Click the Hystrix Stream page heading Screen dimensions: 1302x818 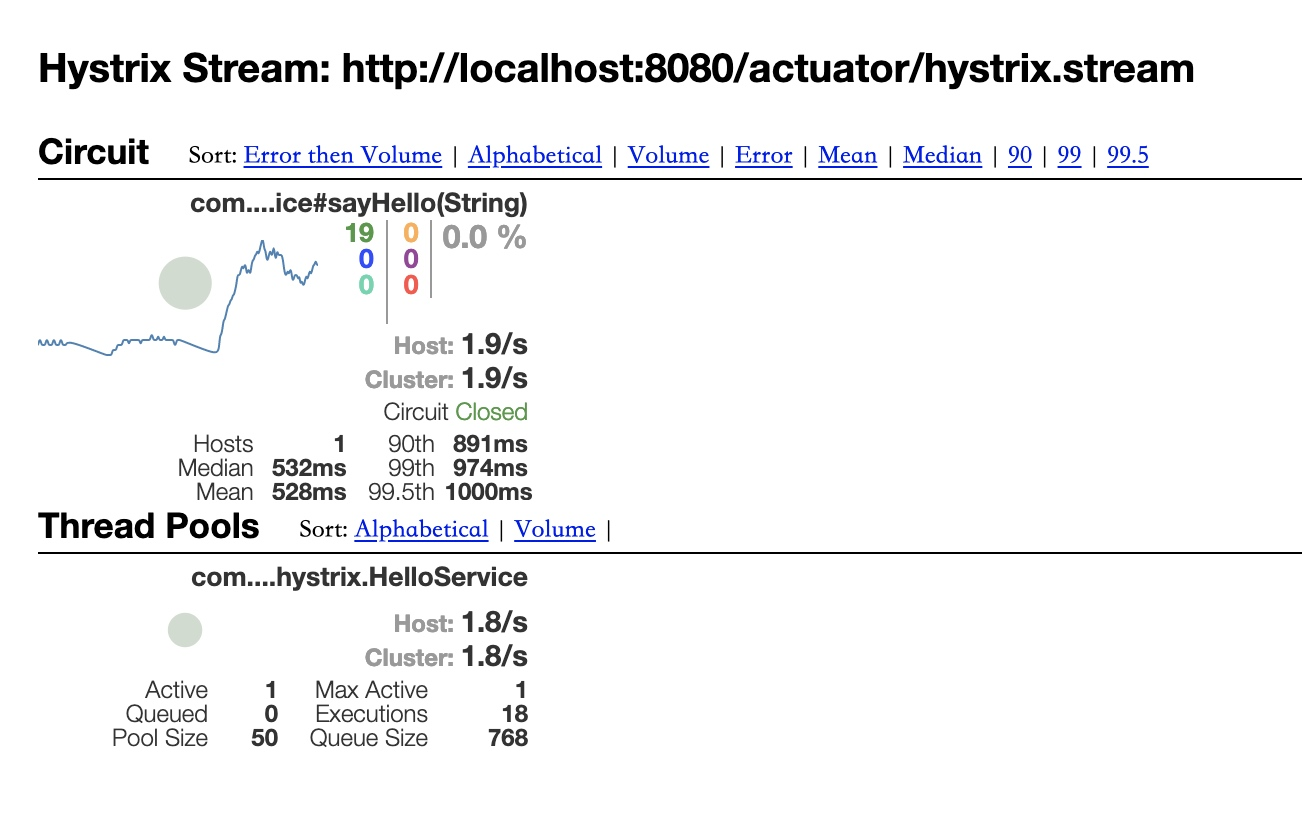point(616,69)
